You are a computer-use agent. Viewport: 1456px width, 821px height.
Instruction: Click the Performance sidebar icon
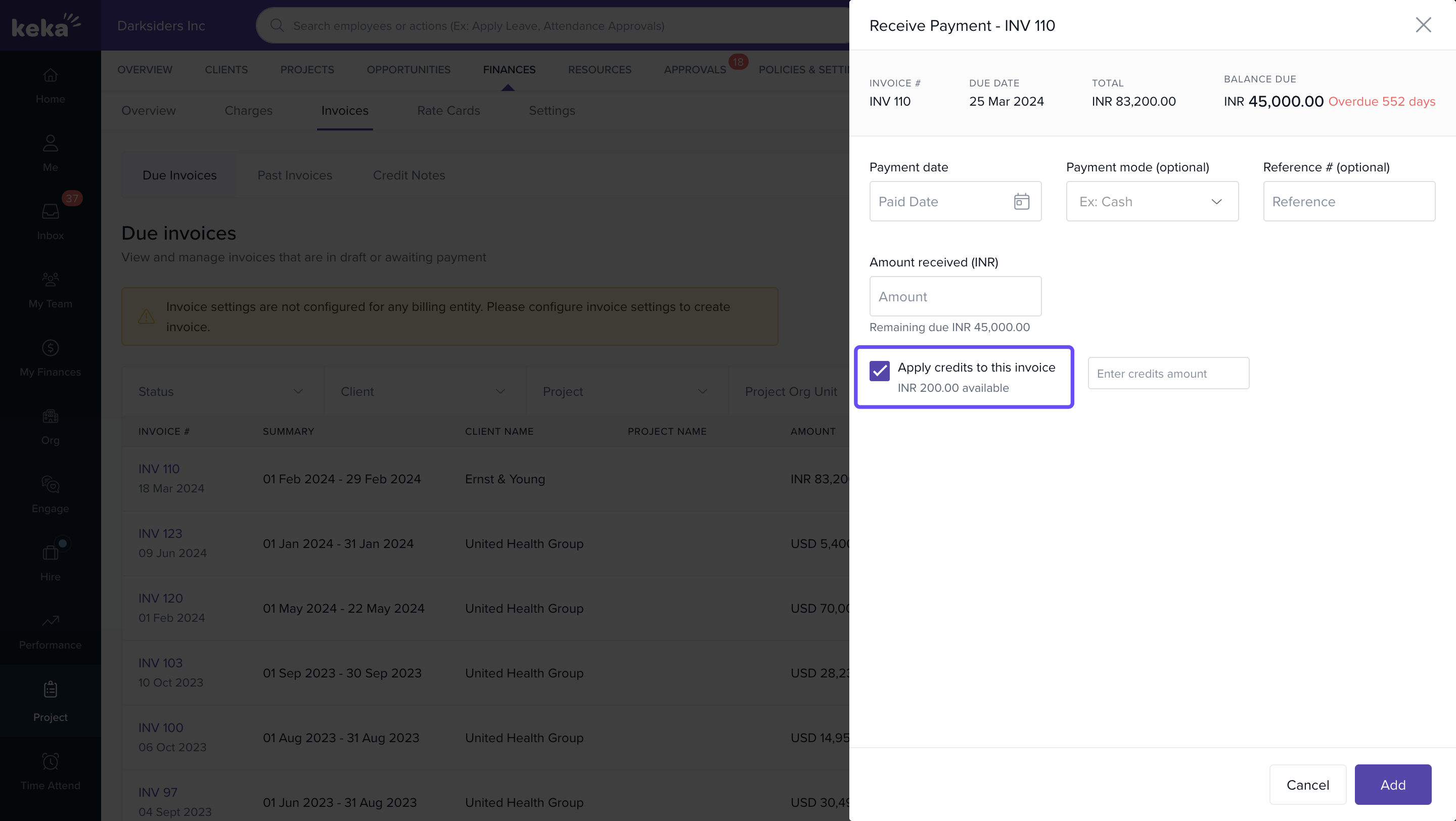[x=51, y=621]
